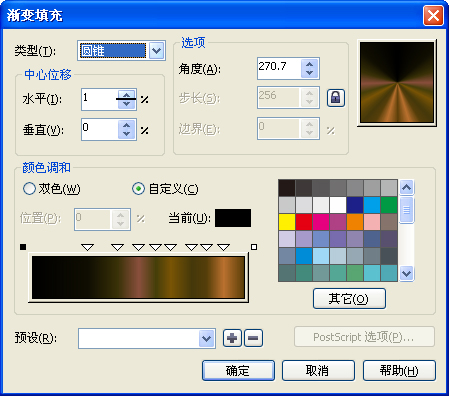
Task: Add preset with the plus icon
Action: [x=232, y=338]
